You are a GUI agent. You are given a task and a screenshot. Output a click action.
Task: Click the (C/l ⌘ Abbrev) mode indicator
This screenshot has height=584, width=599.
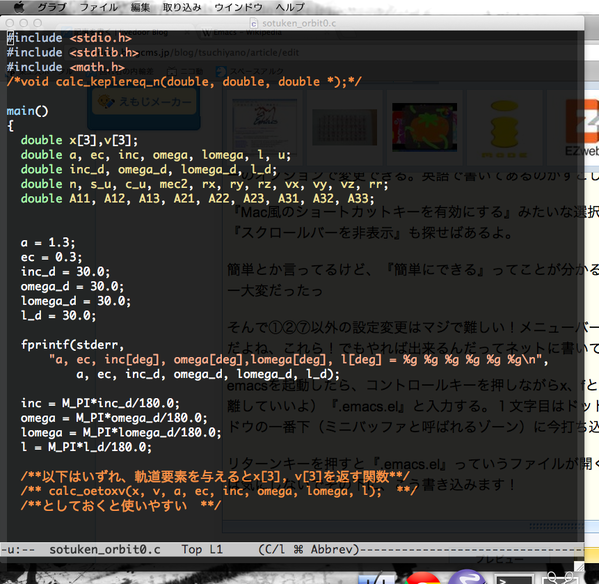pyautogui.click(x=309, y=549)
